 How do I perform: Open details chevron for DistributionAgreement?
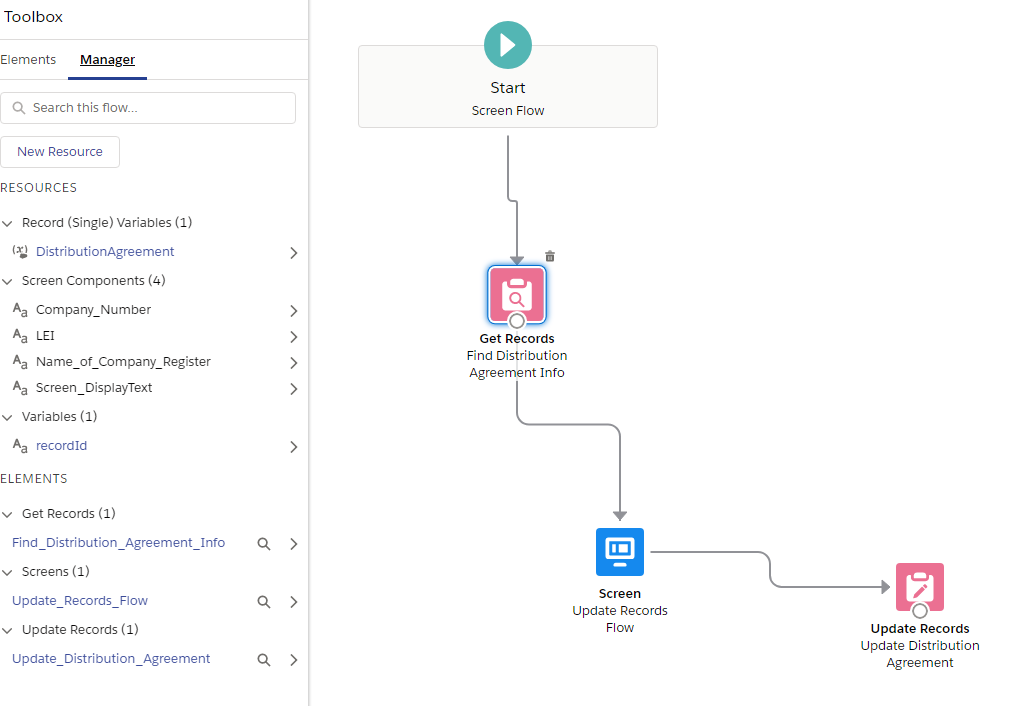tap(294, 253)
